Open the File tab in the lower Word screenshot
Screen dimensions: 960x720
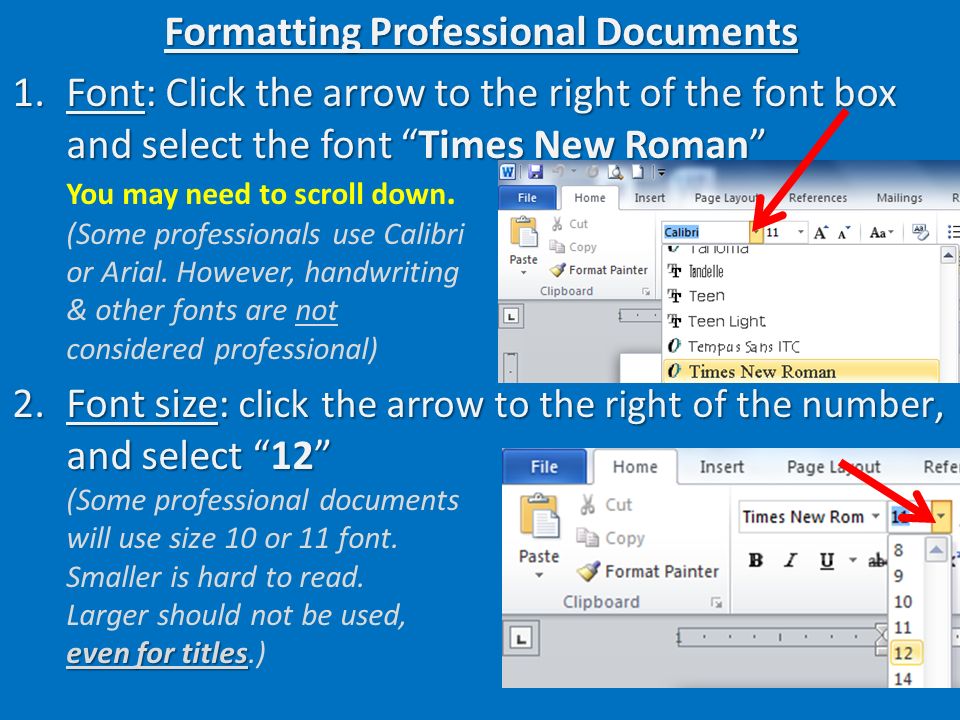pos(544,467)
